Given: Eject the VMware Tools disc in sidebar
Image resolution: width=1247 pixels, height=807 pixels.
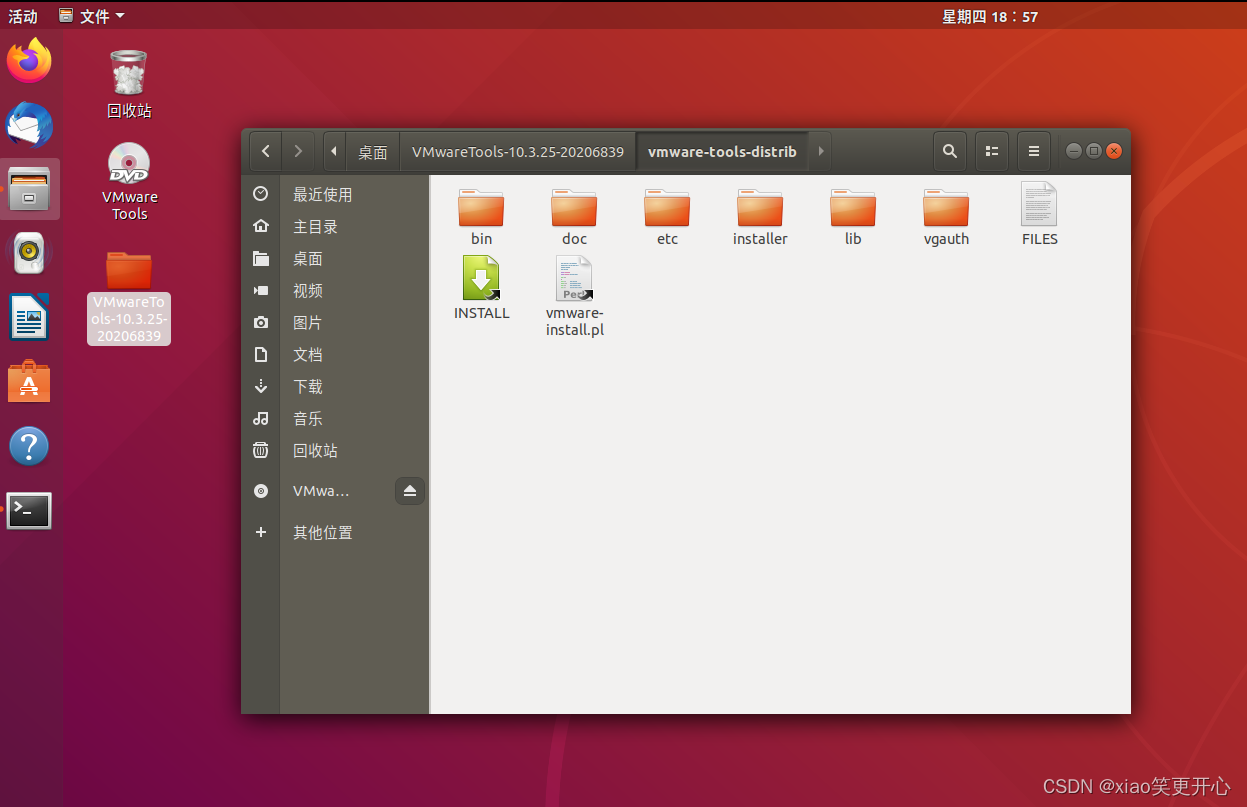Looking at the screenshot, I should [x=410, y=491].
